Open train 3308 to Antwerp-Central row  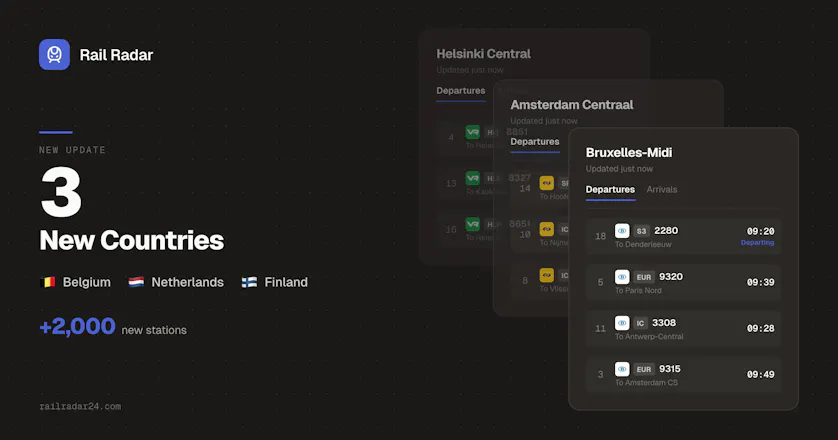click(684, 328)
